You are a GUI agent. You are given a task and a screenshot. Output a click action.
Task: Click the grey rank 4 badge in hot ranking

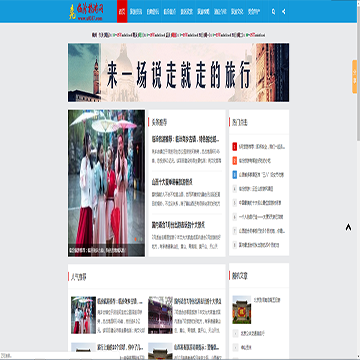point(235,189)
